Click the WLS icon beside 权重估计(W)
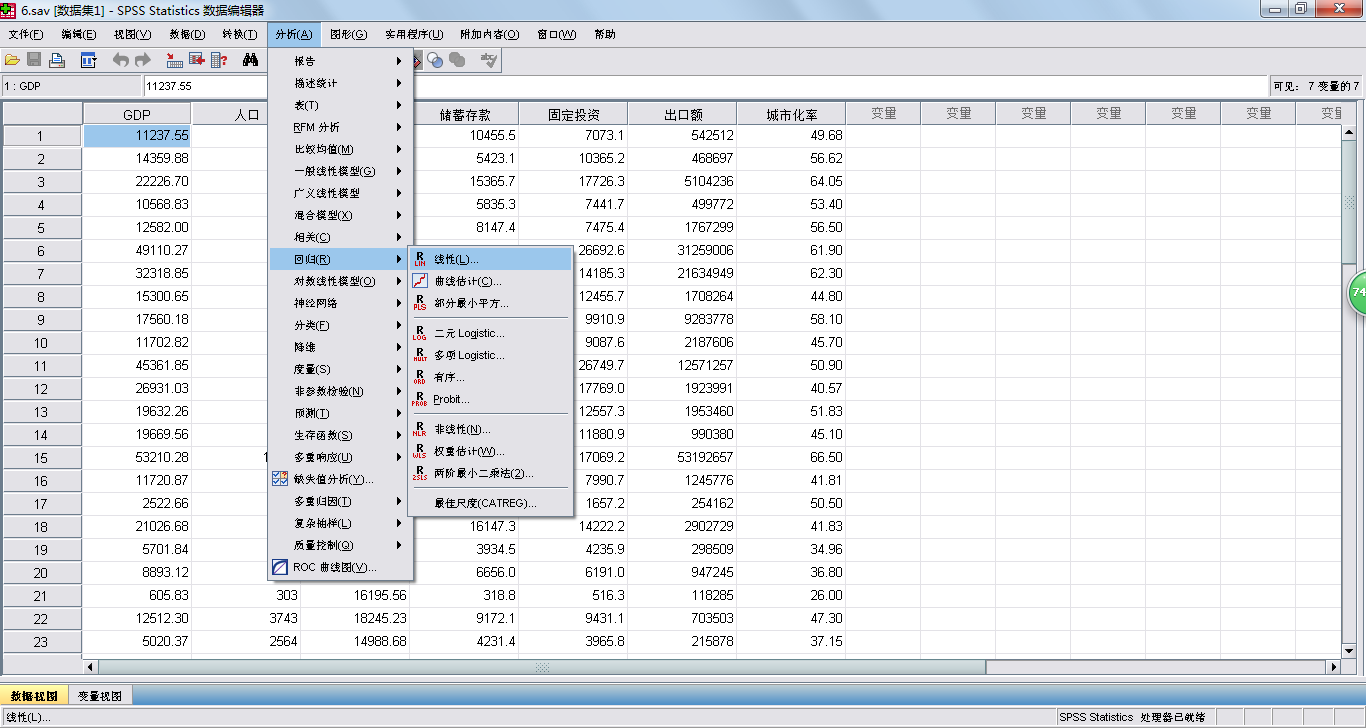Screen dimensions: 1366x728 click(420, 451)
